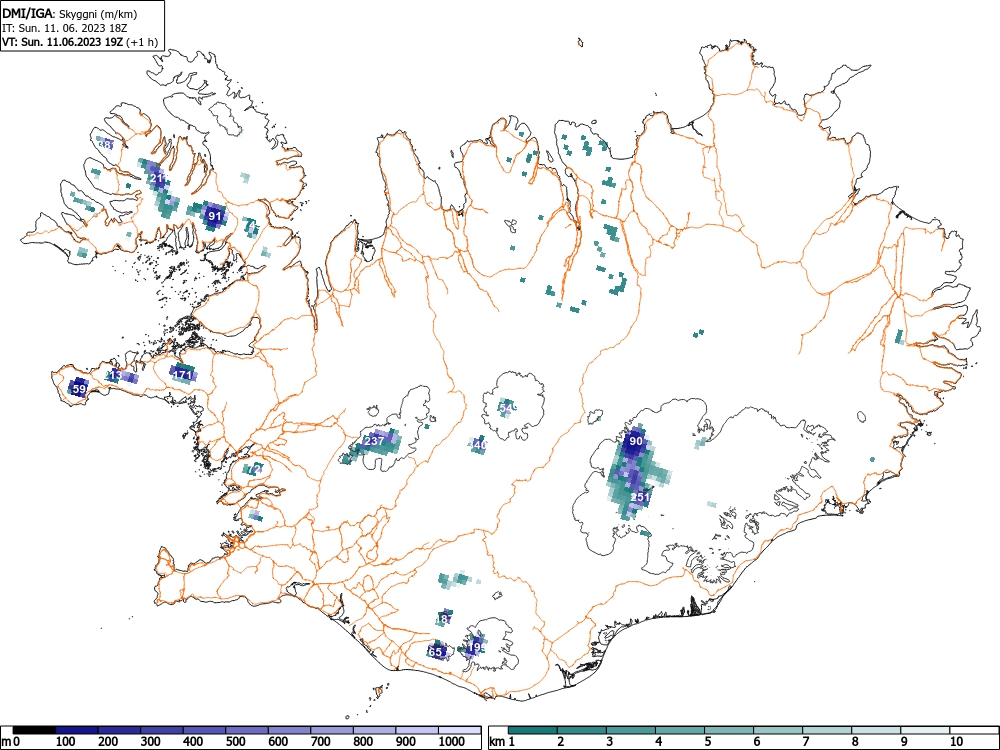This screenshot has height=750, width=1000.
Task: Pick the lavender swatch above the 1000 m label
Action: (459, 730)
